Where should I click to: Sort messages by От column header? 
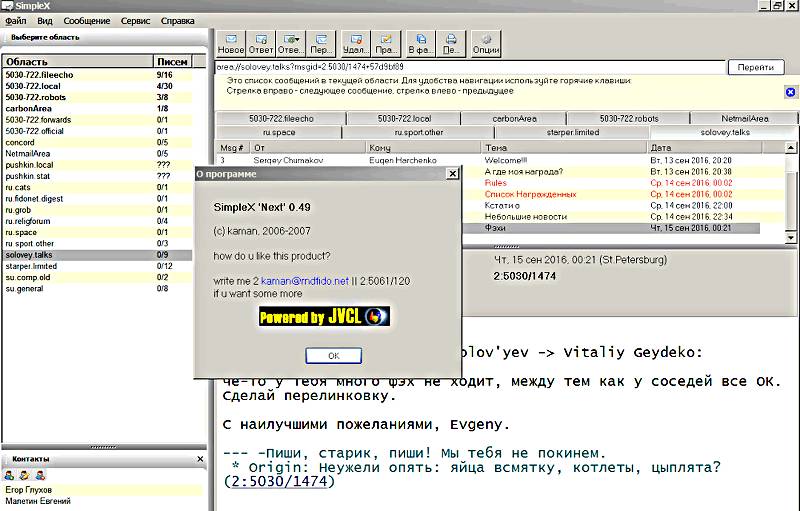click(x=308, y=147)
